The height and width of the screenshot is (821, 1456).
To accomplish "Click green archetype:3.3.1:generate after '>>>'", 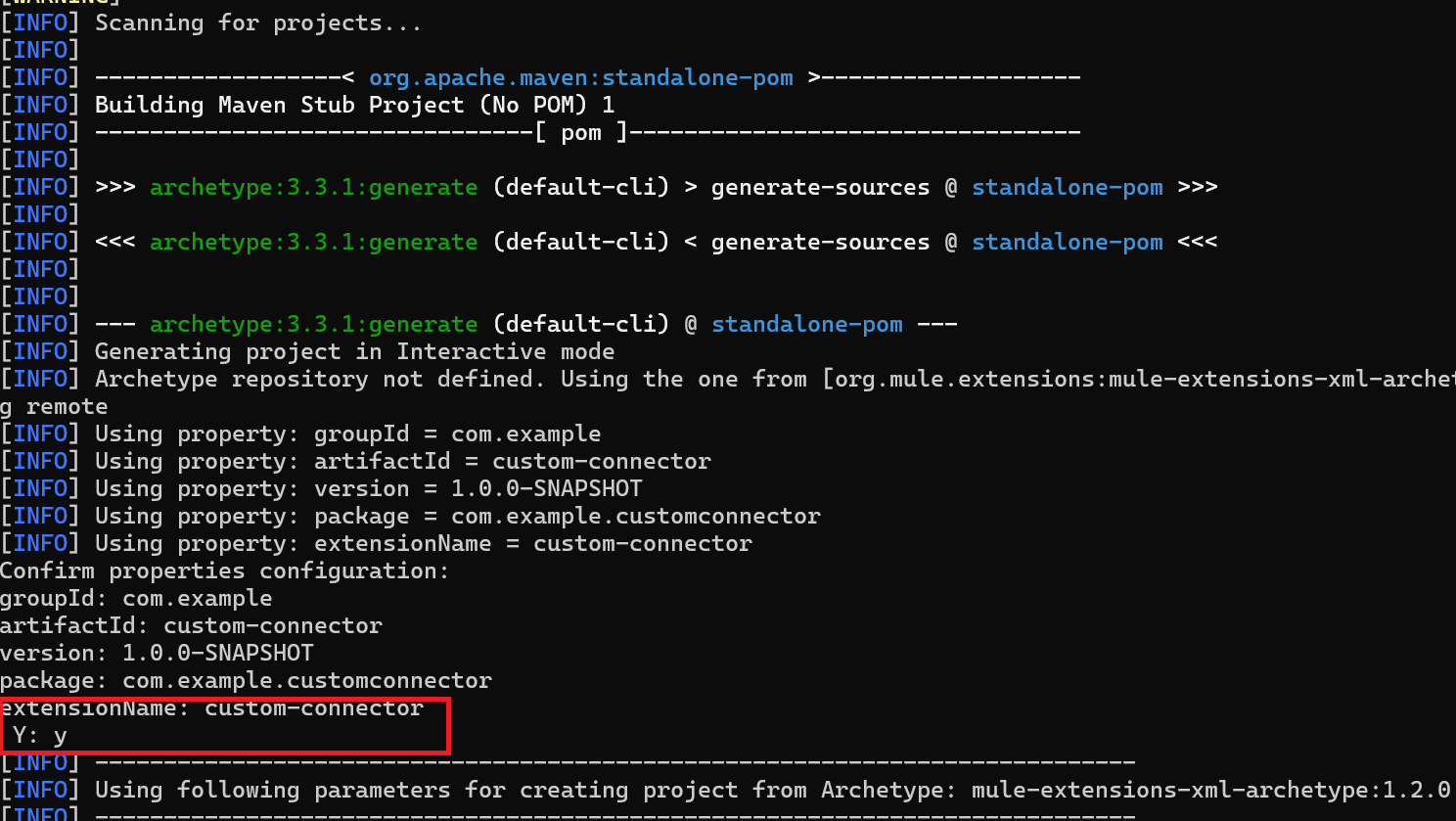I will coord(313,187).
